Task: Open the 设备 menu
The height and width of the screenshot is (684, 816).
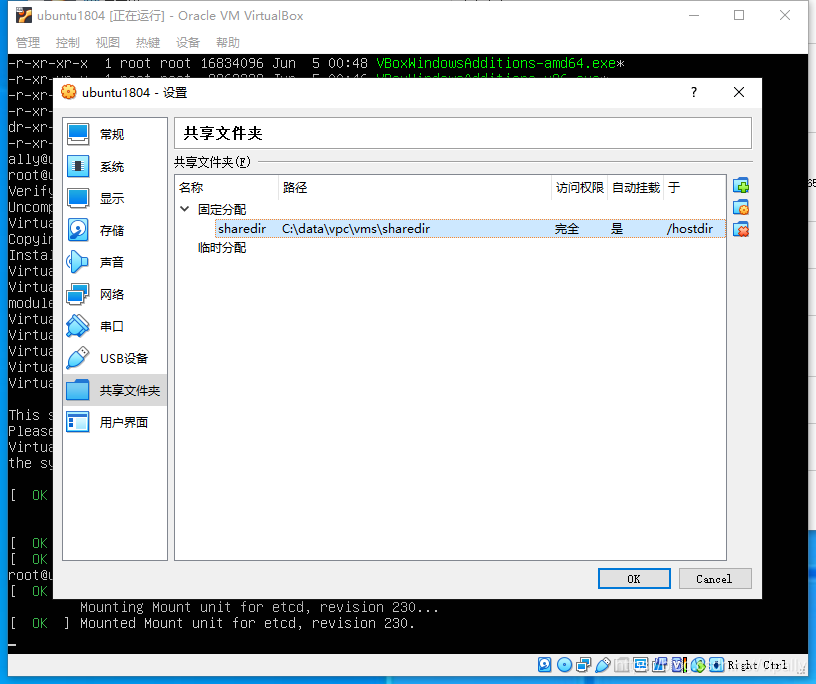Action: (x=188, y=42)
